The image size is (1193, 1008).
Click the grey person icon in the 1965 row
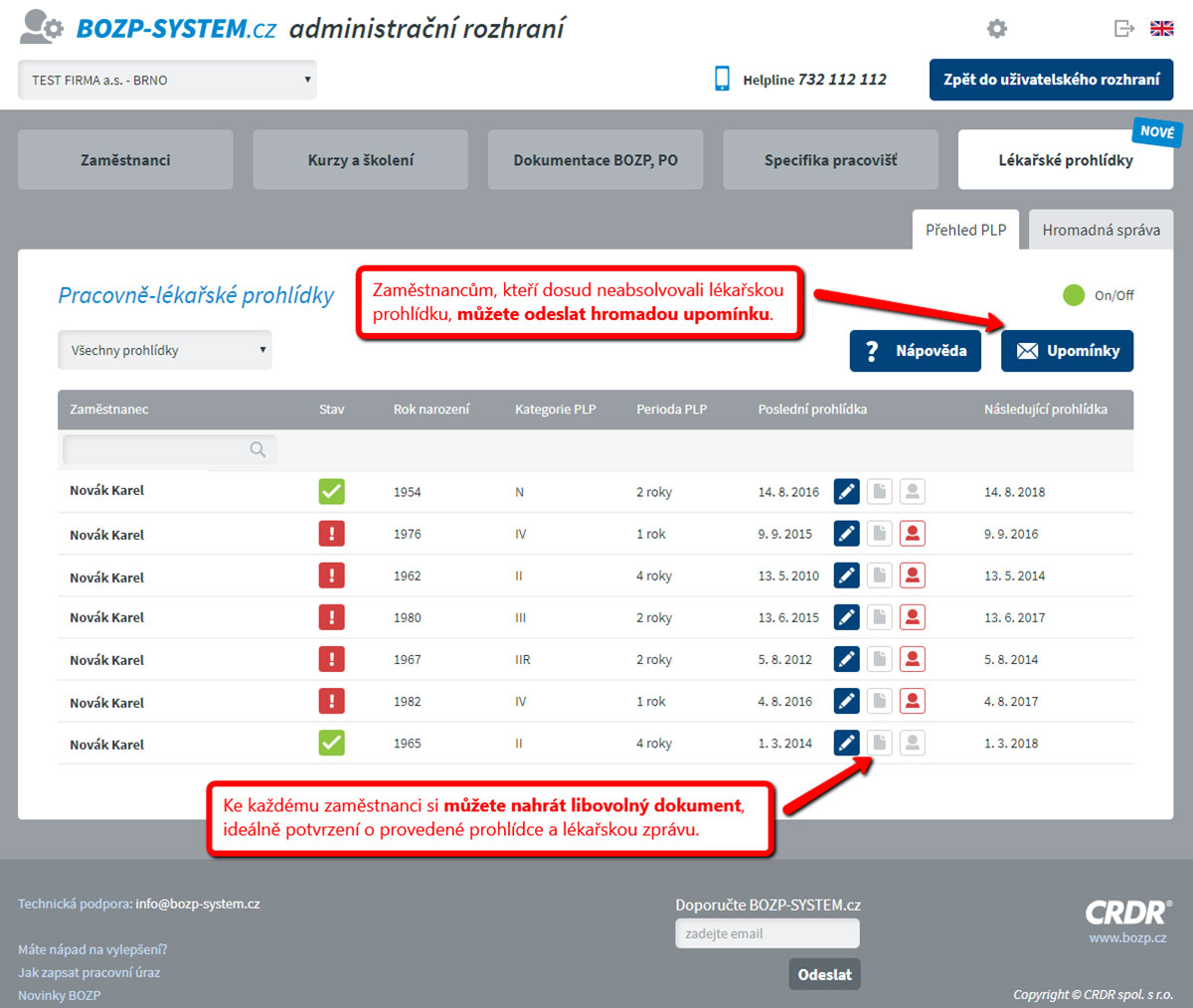pos(913,743)
